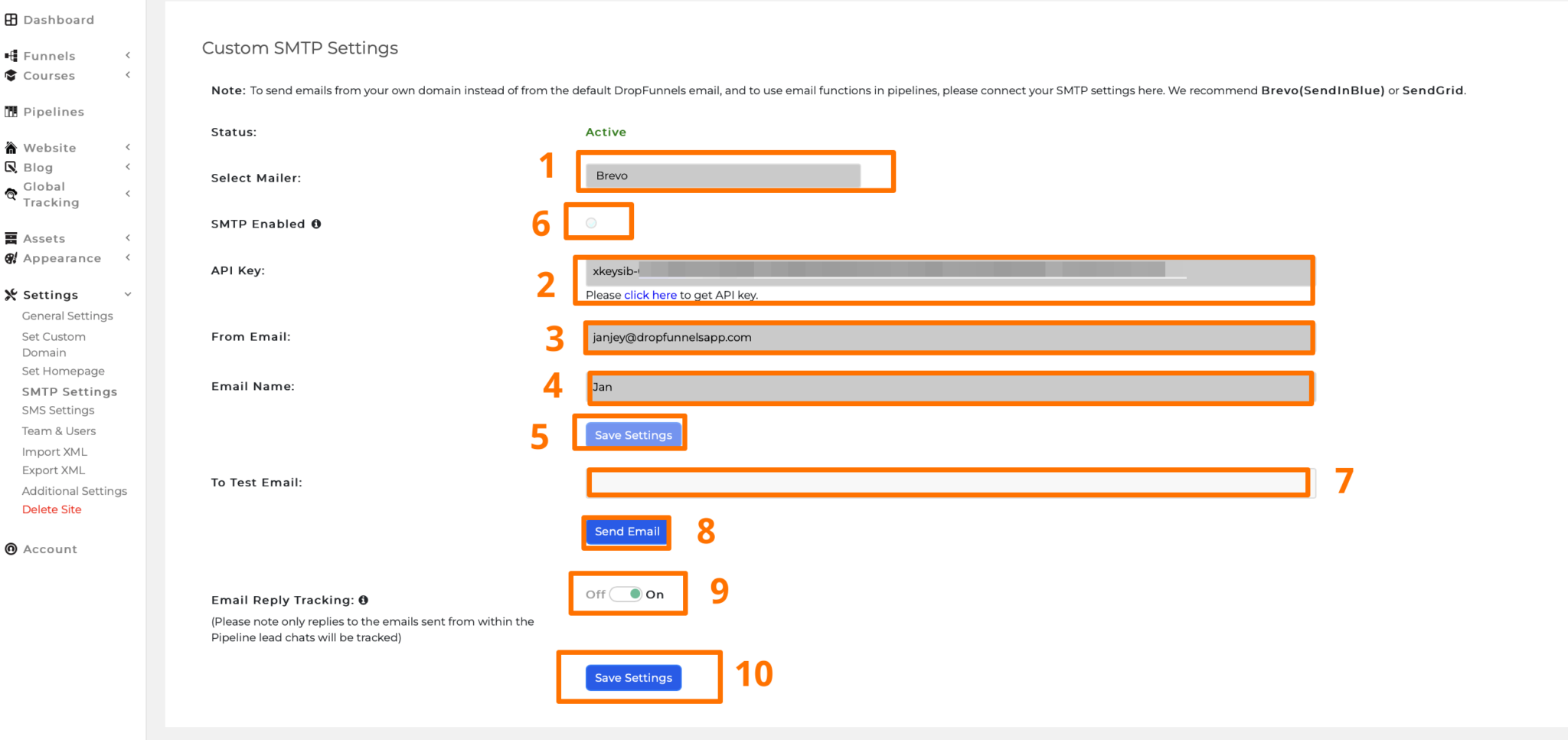
Task: Click inside the To Test Email field
Action: pyautogui.click(x=948, y=482)
